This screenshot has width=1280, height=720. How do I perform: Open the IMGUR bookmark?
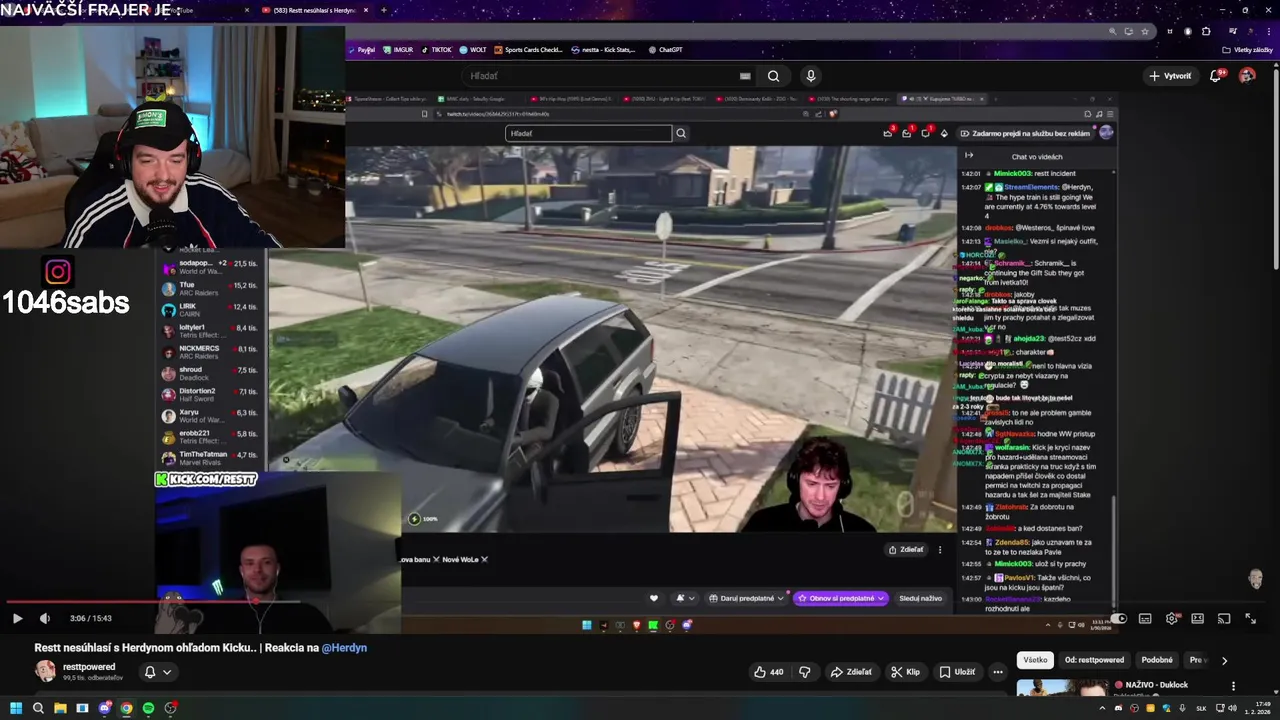pyautogui.click(x=398, y=49)
